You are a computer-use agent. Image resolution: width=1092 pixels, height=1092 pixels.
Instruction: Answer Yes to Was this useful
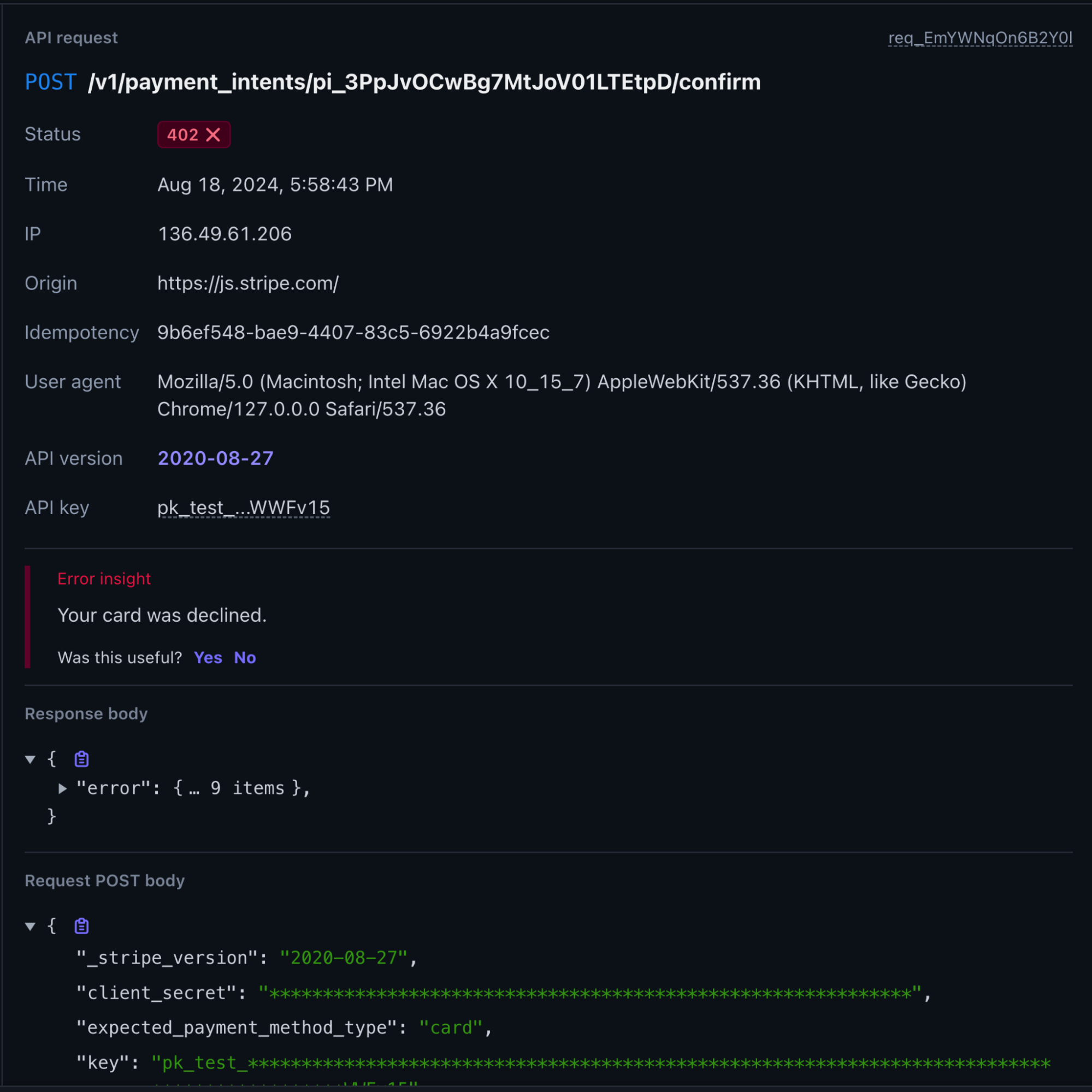click(208, 657)
